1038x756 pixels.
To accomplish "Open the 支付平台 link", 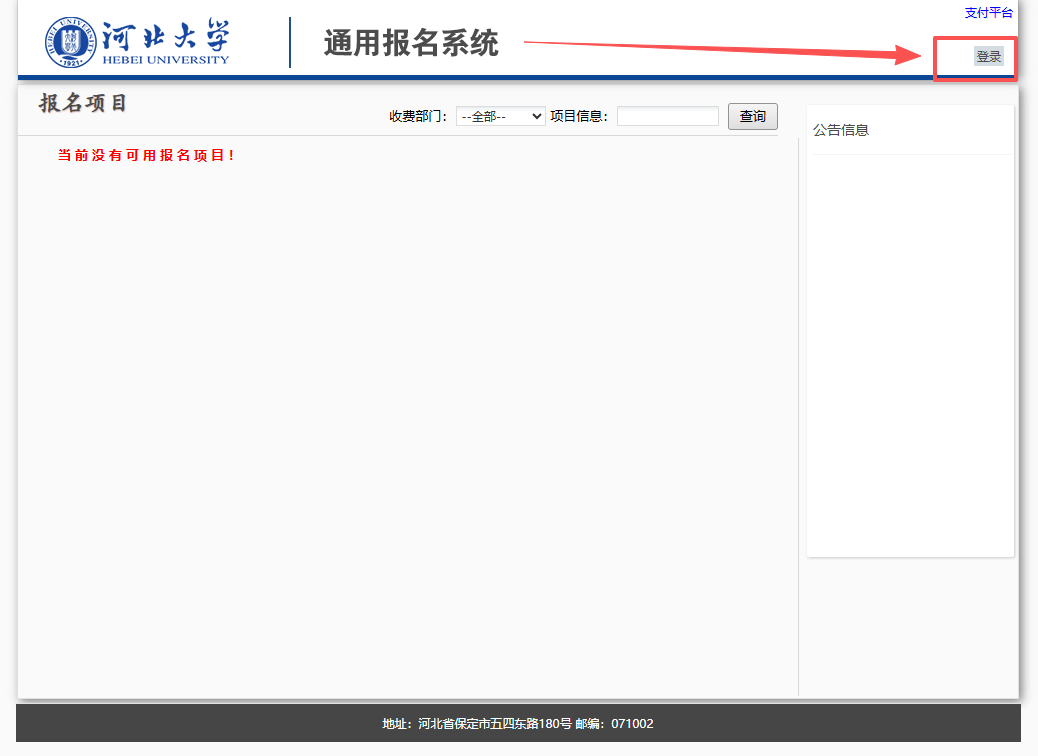I will [988, 13].
